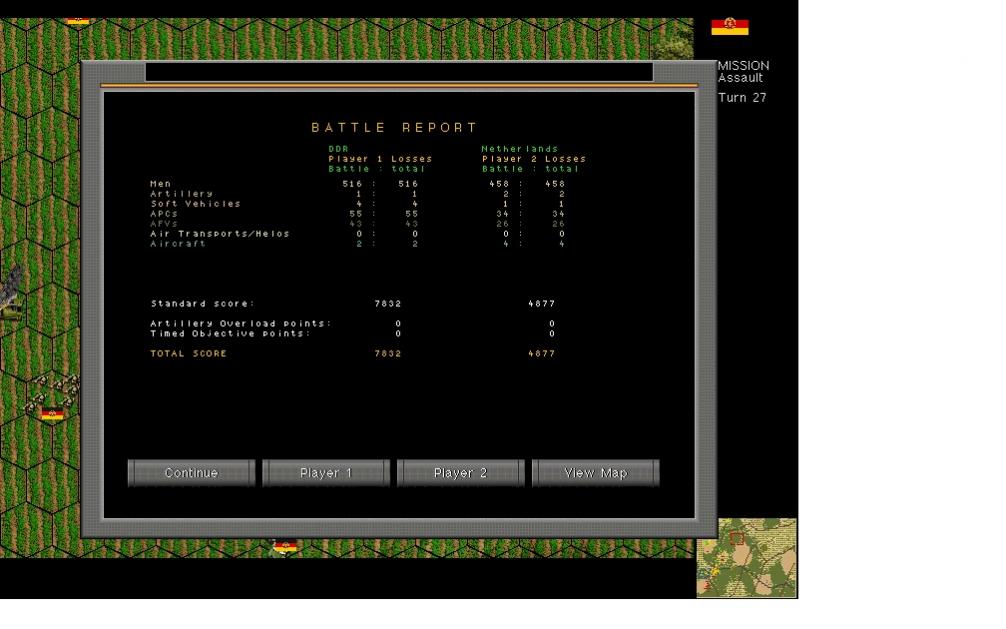Click the View Map button
Screen dimensions: 1006x629
coord(595,473)
